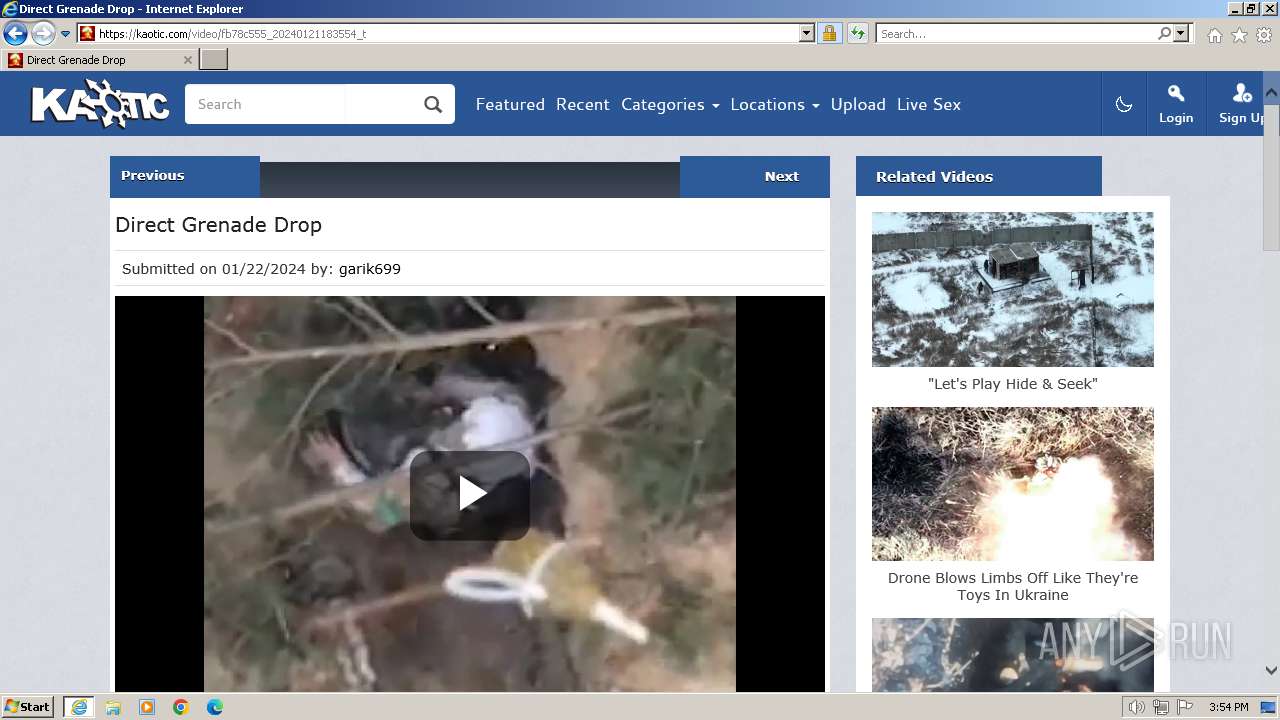Open uploader garik699's profile
Viewport: 1280px width, 720px height.
pyautogui.click(x=370, y=268)
